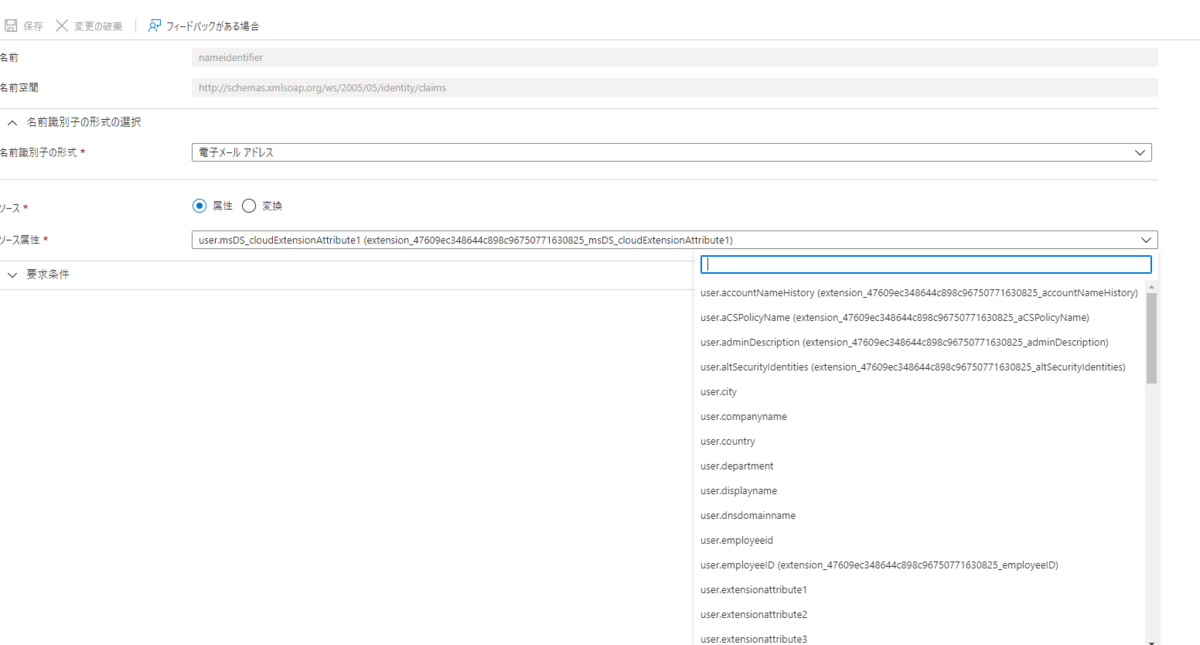This screenshot has height=645, width=1200.
Task: Click the selected user.msDS_cloudExtensionAttribute1 value
Action: pyautogui.click(x=465, y=240)
